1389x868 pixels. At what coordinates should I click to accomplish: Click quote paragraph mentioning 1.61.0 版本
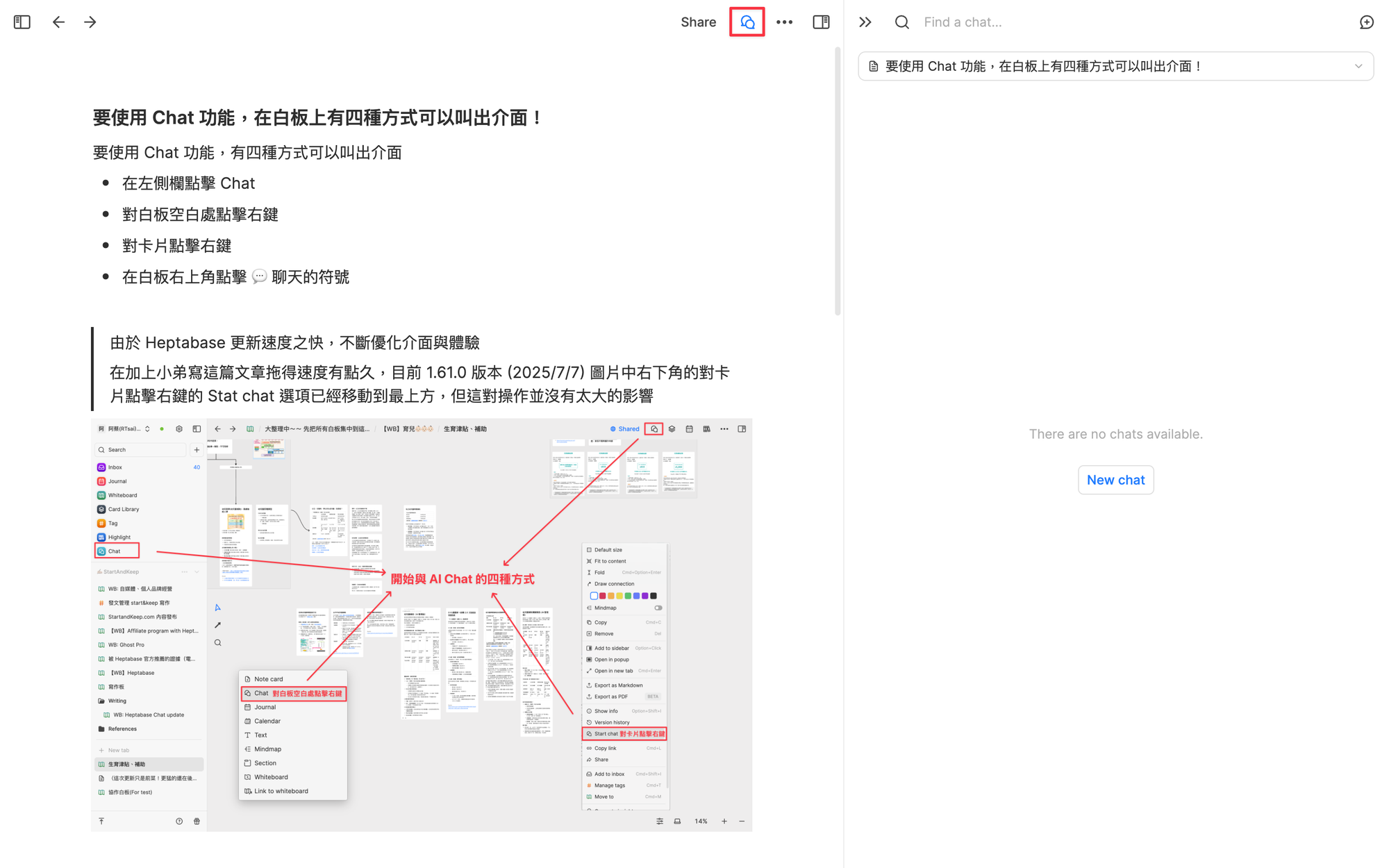419,384
